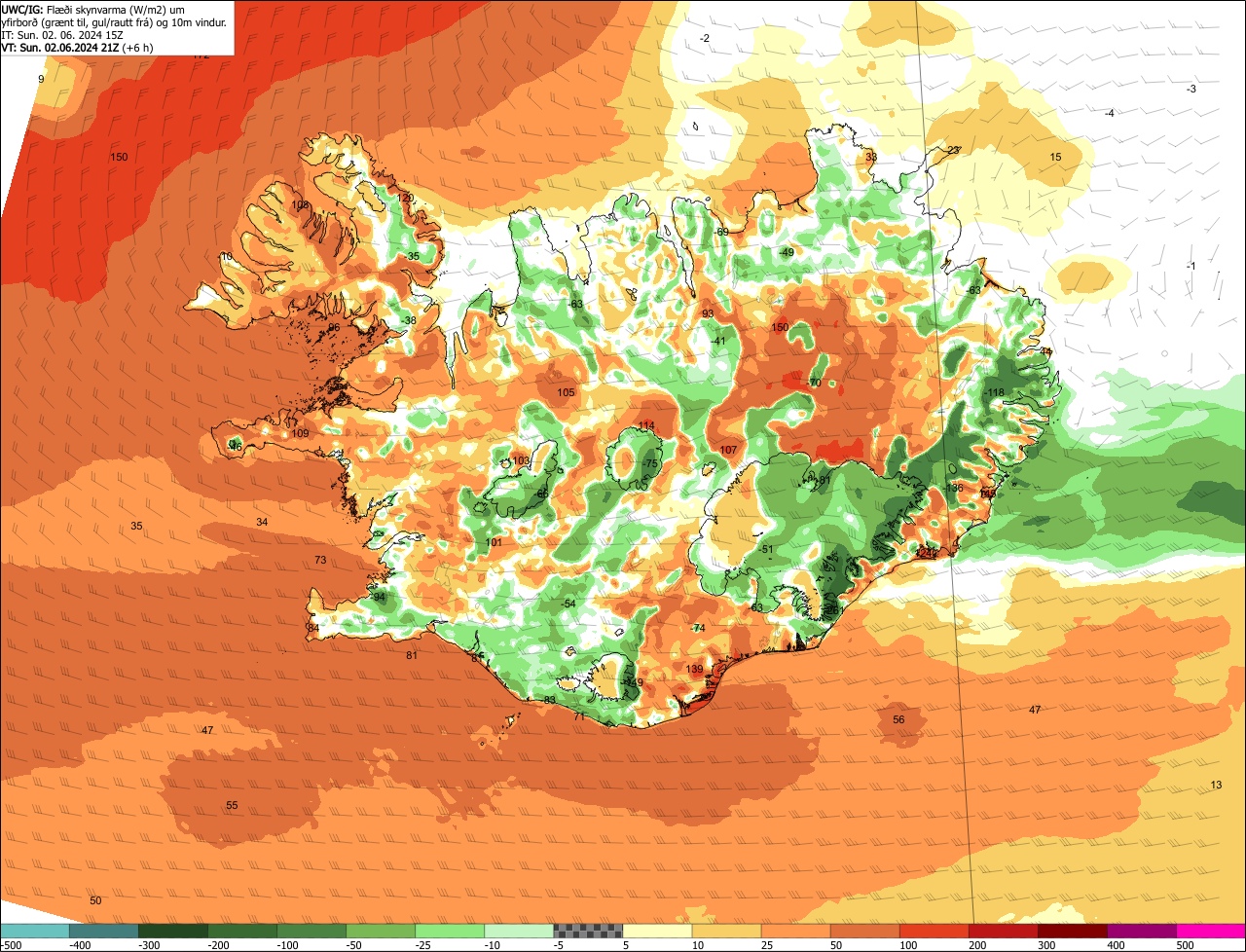Click the map value '-69' in the north

pyautogui.click(x=721, y=232)
